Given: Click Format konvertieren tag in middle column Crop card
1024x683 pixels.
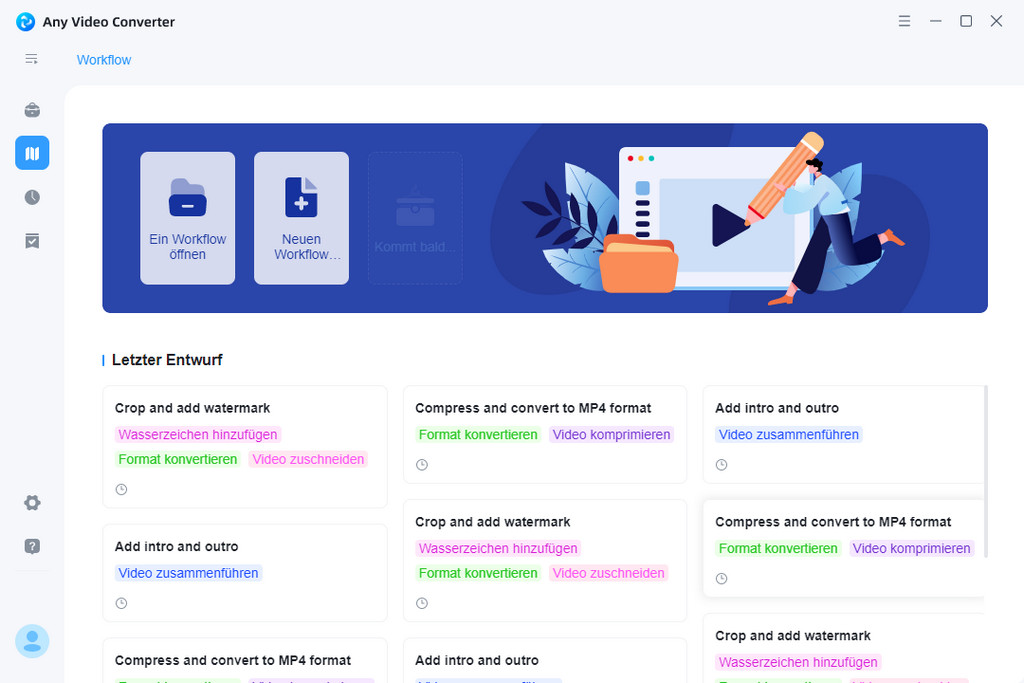Looking at the screenshot, I should click(478, 573).
